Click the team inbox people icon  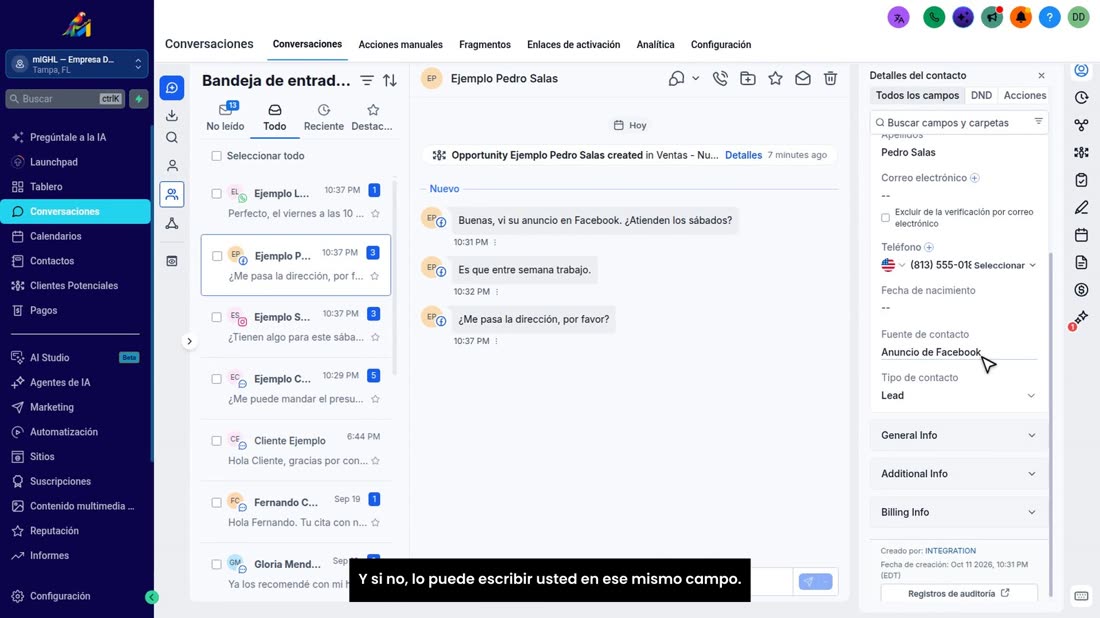[x=172, y=194]
